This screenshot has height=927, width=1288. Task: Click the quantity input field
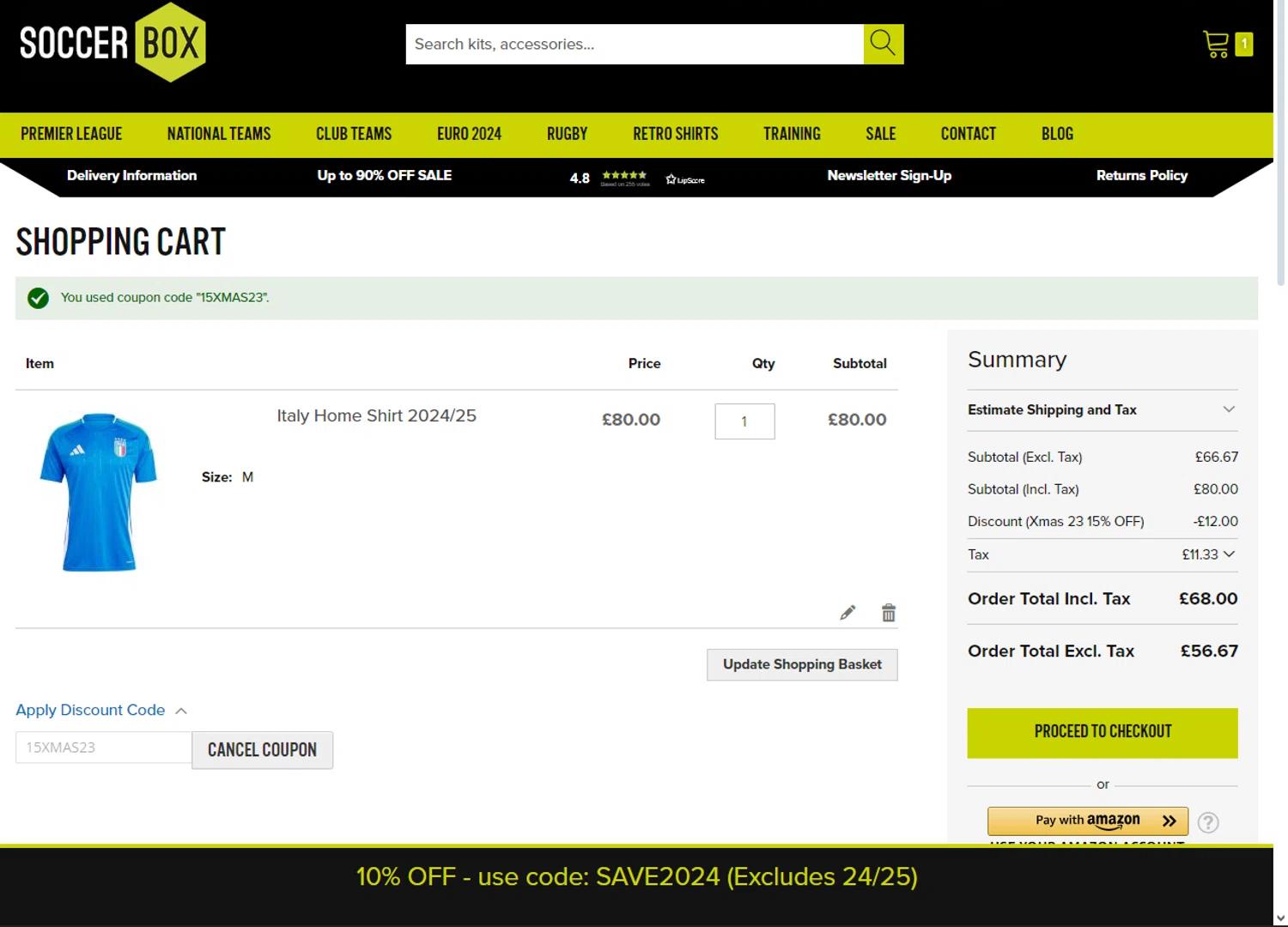[744, 421]
